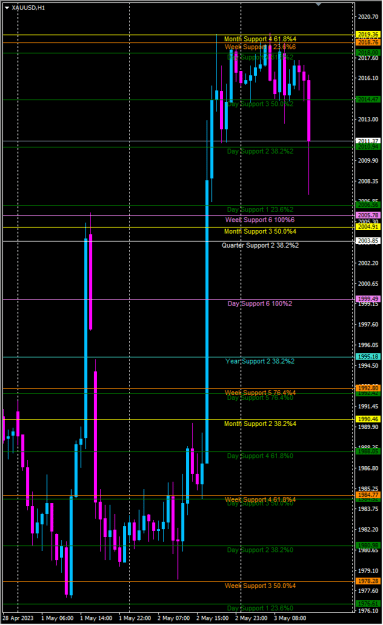Click the yellow 1990.46 price tag
Screen dimensions: 383x625
368,419
